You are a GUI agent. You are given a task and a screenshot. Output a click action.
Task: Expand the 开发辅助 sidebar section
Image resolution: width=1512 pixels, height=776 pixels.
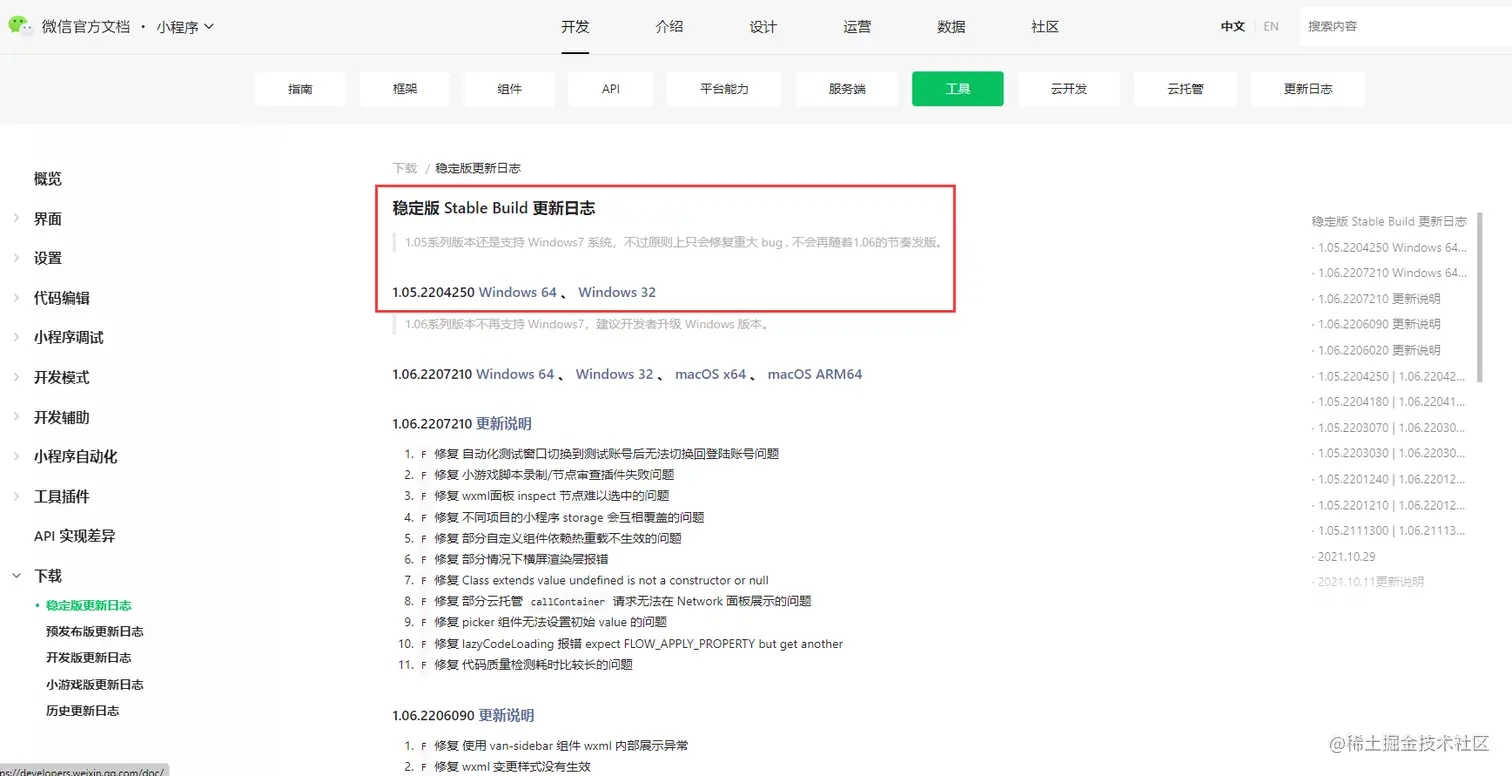[x=62, y=417]
